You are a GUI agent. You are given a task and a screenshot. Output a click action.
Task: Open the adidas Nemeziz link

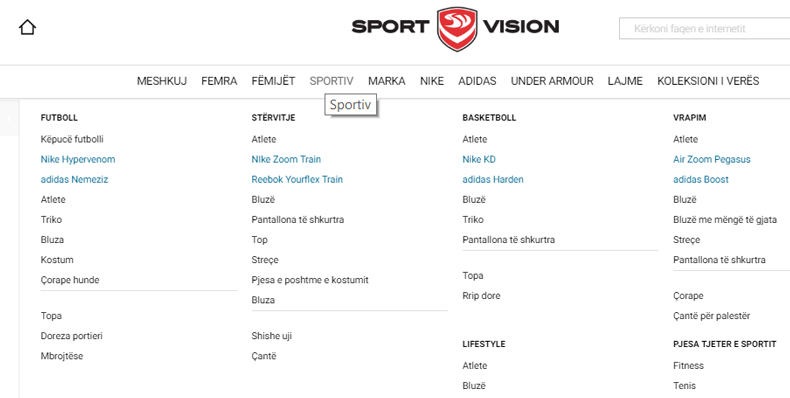click(x=75, y=179)
